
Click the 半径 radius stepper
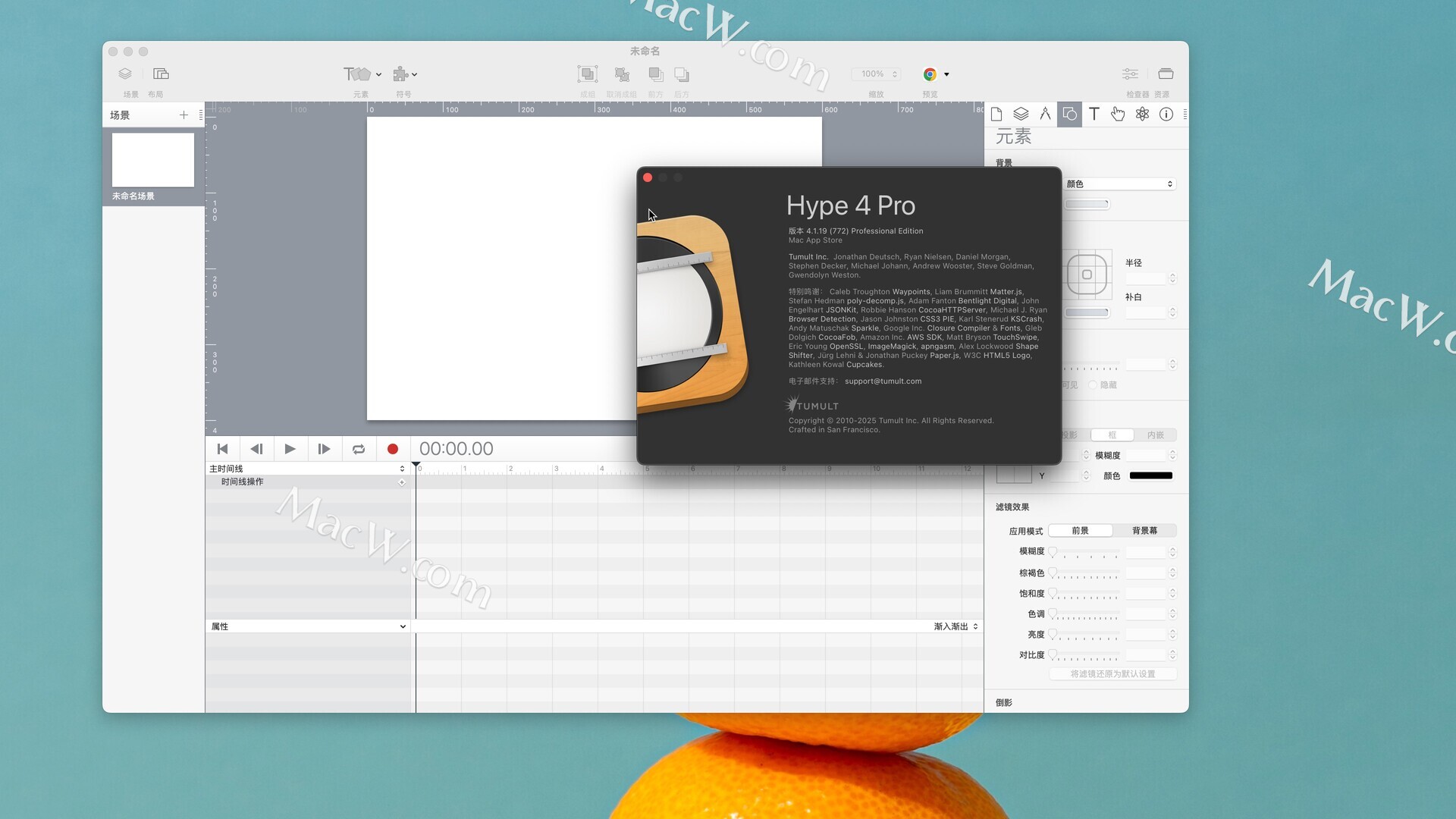point(1172,278)
